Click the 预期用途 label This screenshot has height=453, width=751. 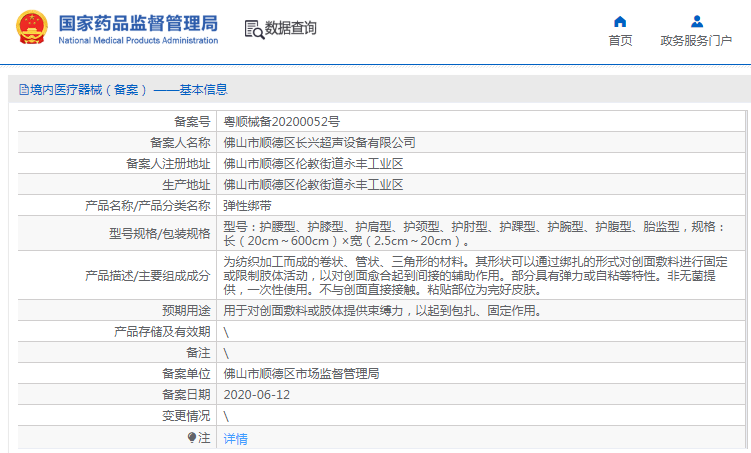pos(186,311)
